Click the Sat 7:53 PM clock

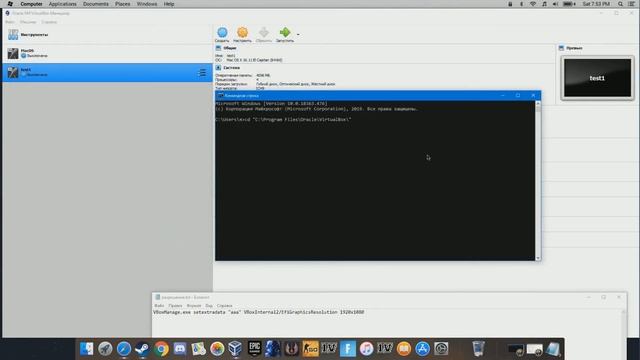(x=596, y=4)
